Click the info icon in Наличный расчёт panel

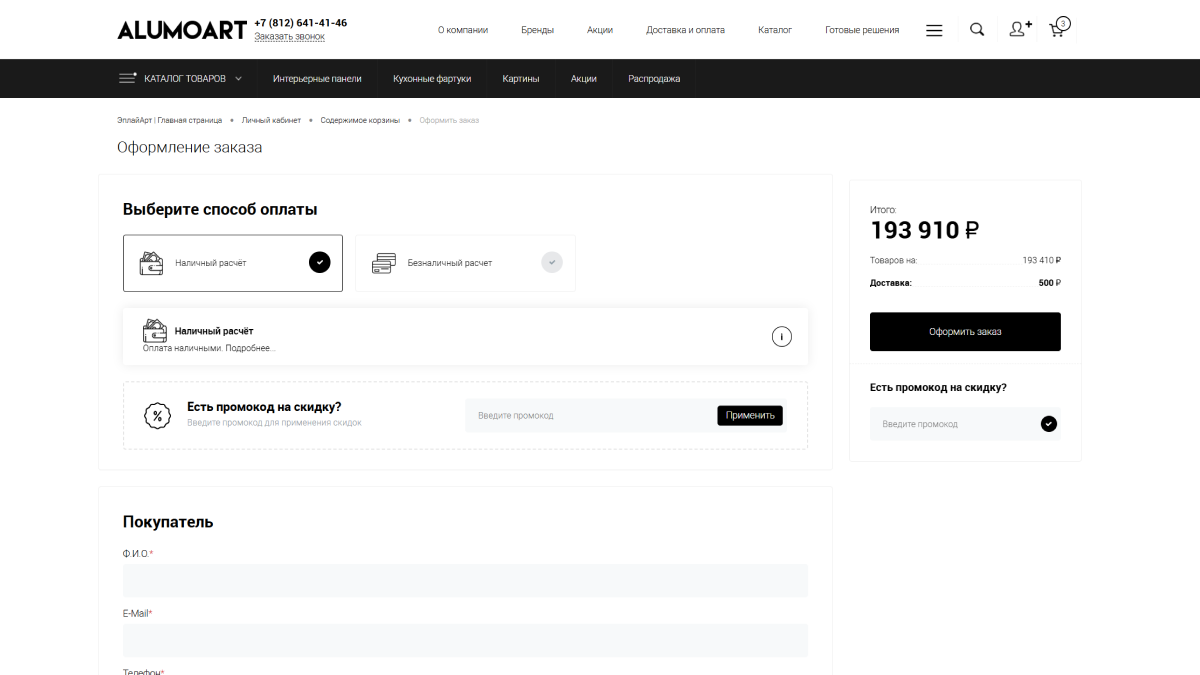point(781,337)
